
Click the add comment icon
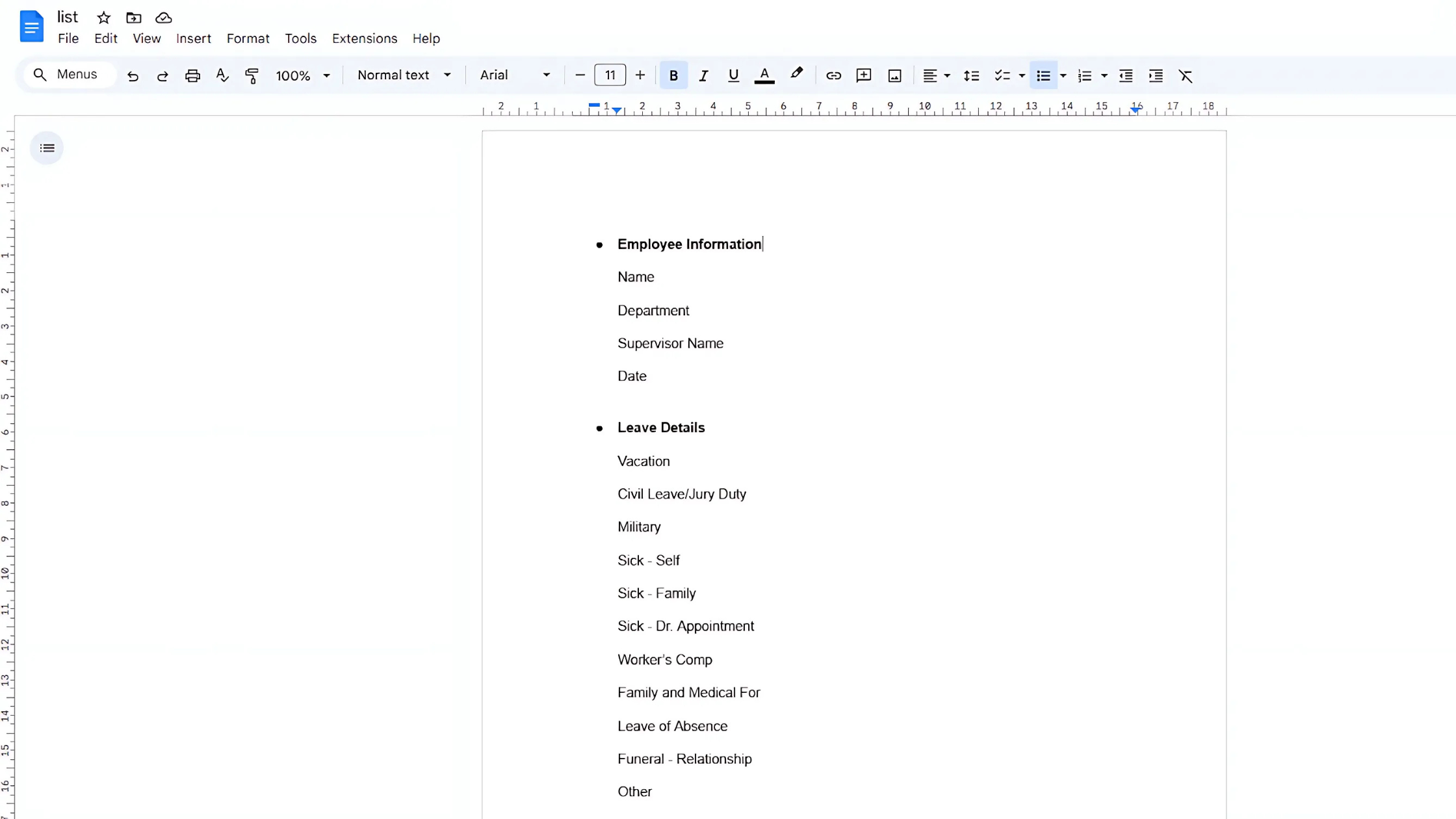click(x=863, y=76)
